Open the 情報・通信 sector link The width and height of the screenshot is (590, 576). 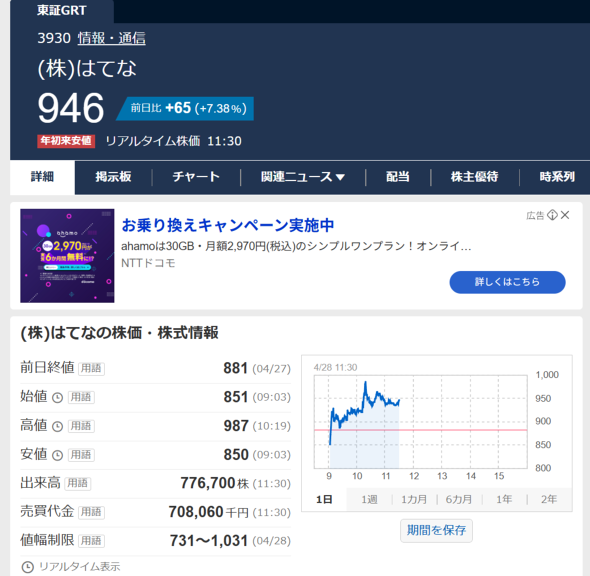tap(111, 38)
